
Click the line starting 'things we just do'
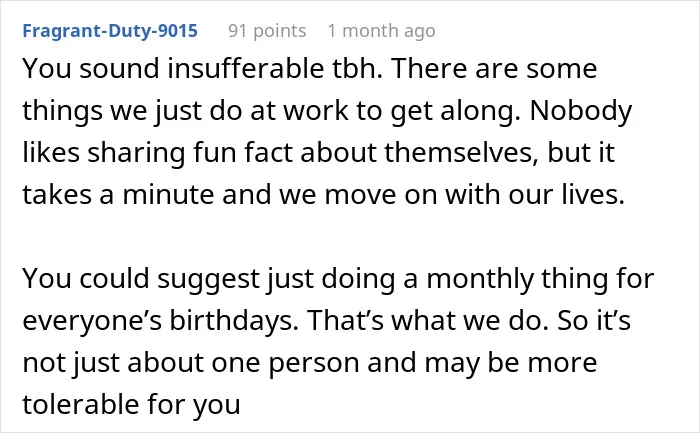pyautogui.click(x=327, y=111)
